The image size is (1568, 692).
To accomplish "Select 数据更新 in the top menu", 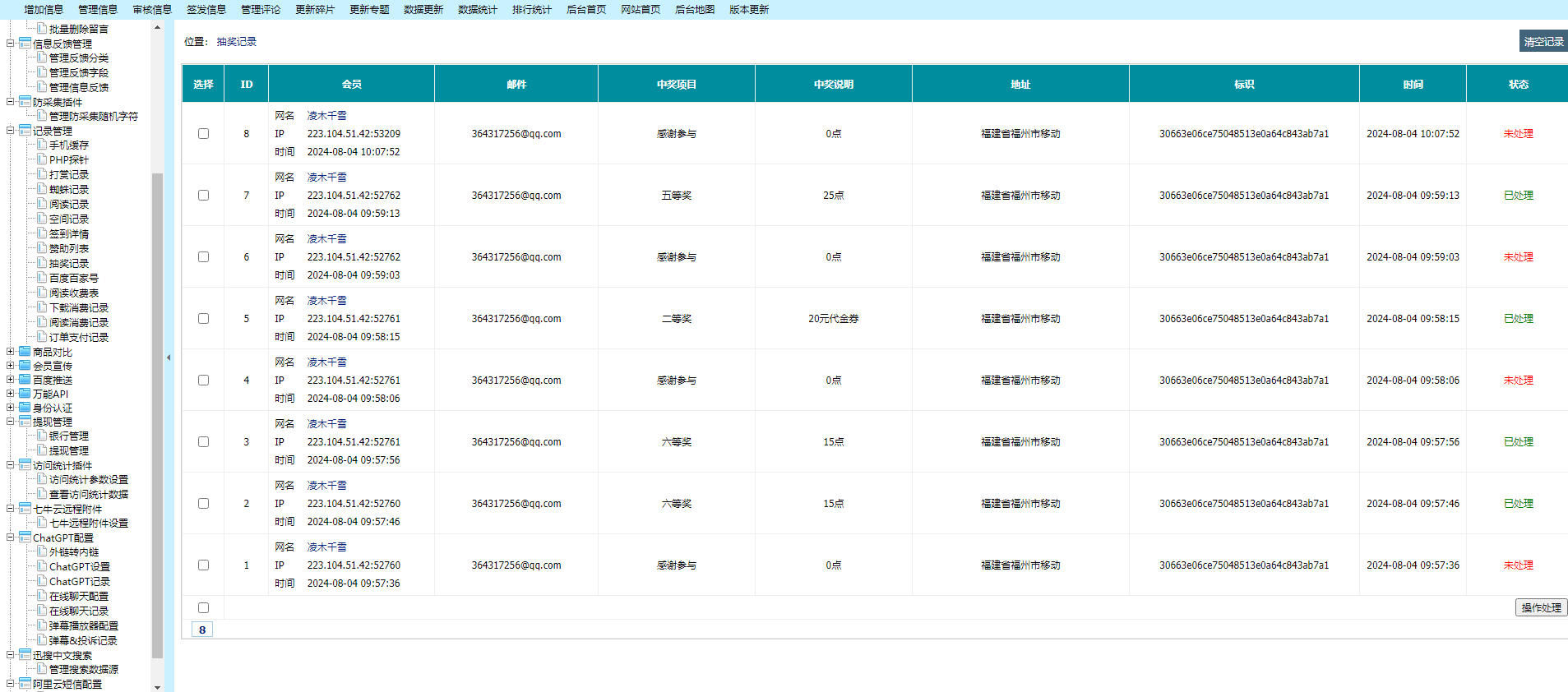I will click(423, 10).
